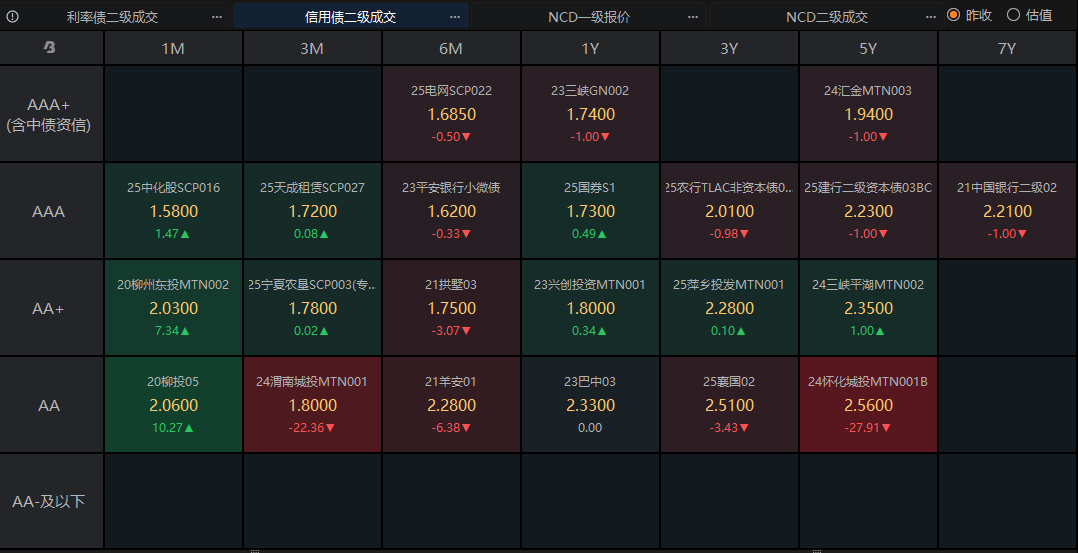Open the more options dots beside NCD二级成交

[932, 17]
